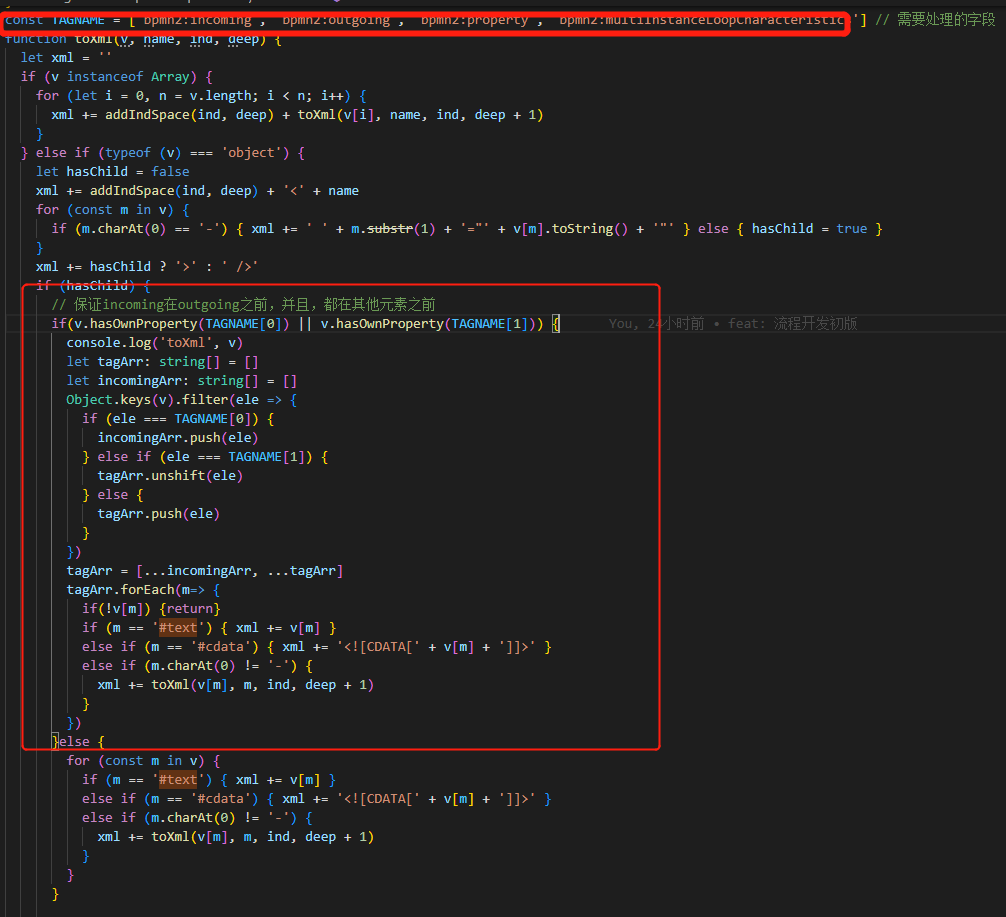
Task: Click the comment '// 需要处理的字段'
Action: click(x=935, y=20)
